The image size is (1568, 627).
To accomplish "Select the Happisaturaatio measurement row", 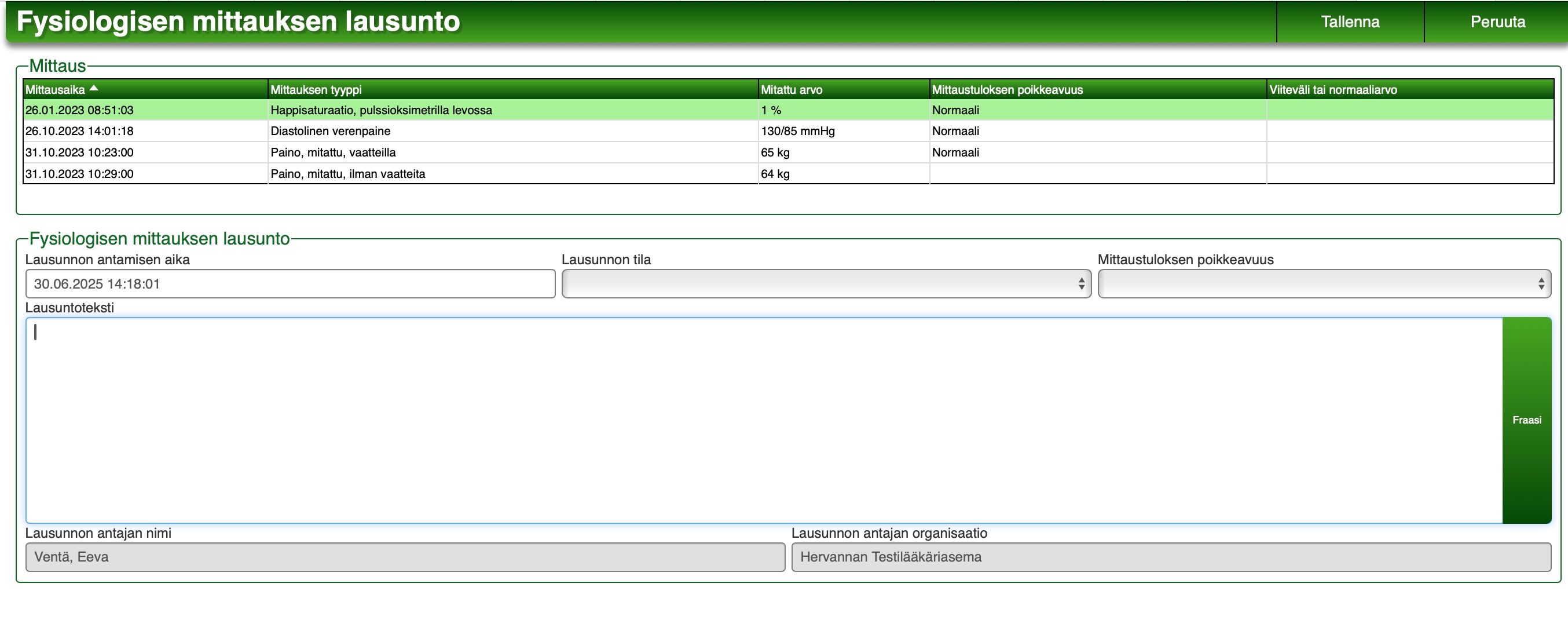I will click(381, 110).
